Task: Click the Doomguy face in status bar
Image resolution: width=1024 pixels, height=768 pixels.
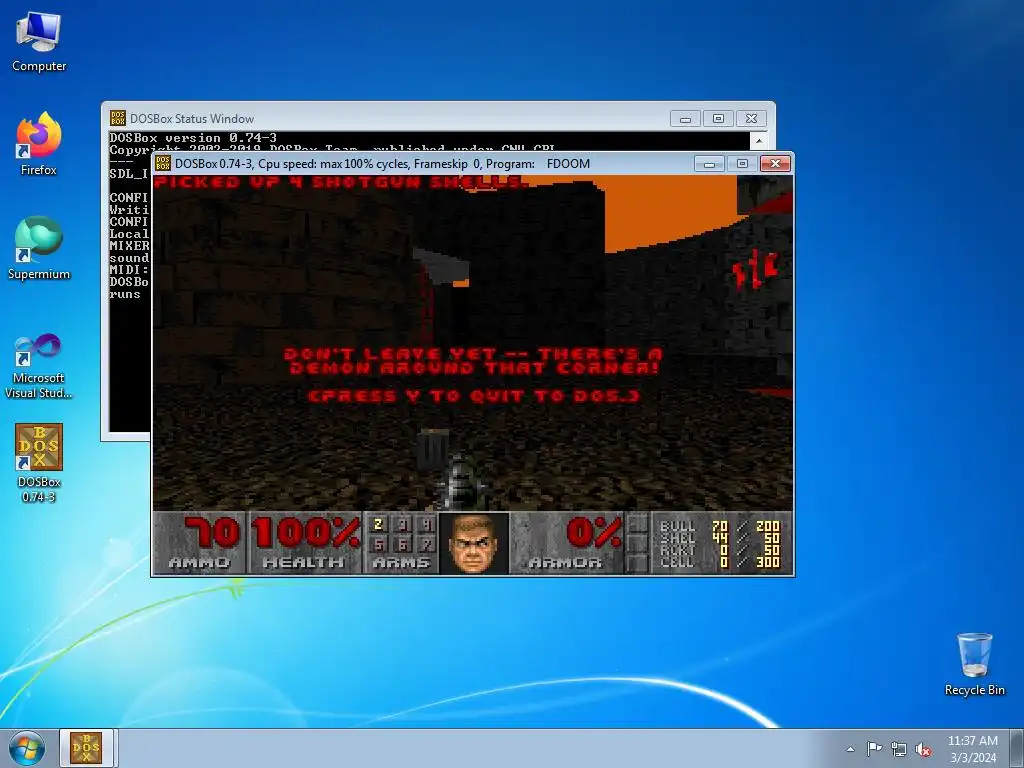Action: pos(474,543)
